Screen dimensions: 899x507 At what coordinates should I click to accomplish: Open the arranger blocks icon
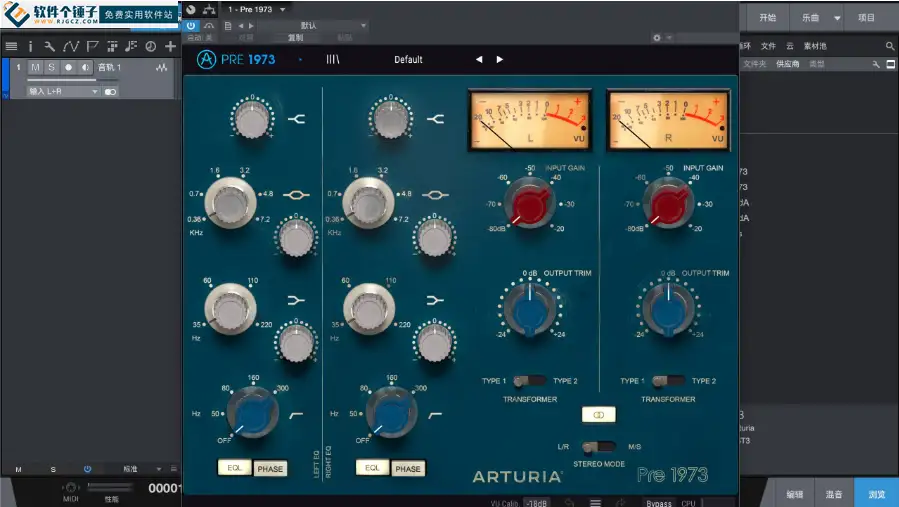coord(112,46)
